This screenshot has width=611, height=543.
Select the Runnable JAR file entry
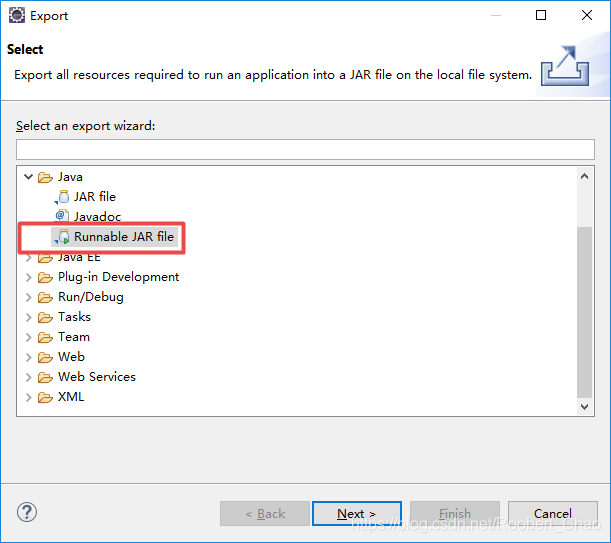pos(124,237)
